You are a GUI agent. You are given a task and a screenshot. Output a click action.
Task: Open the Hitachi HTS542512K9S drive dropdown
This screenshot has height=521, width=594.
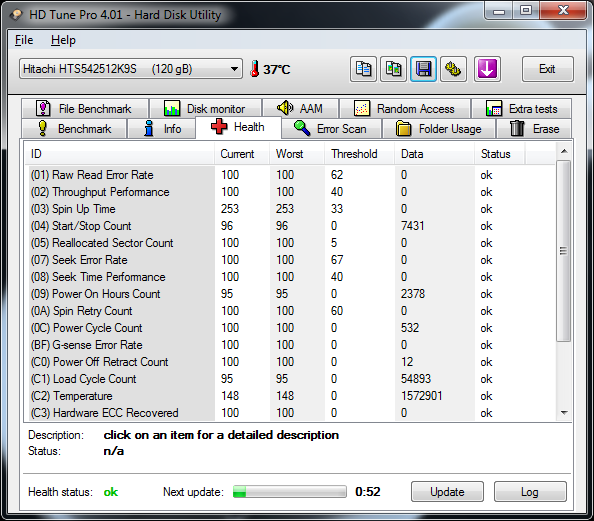(131, 69)
